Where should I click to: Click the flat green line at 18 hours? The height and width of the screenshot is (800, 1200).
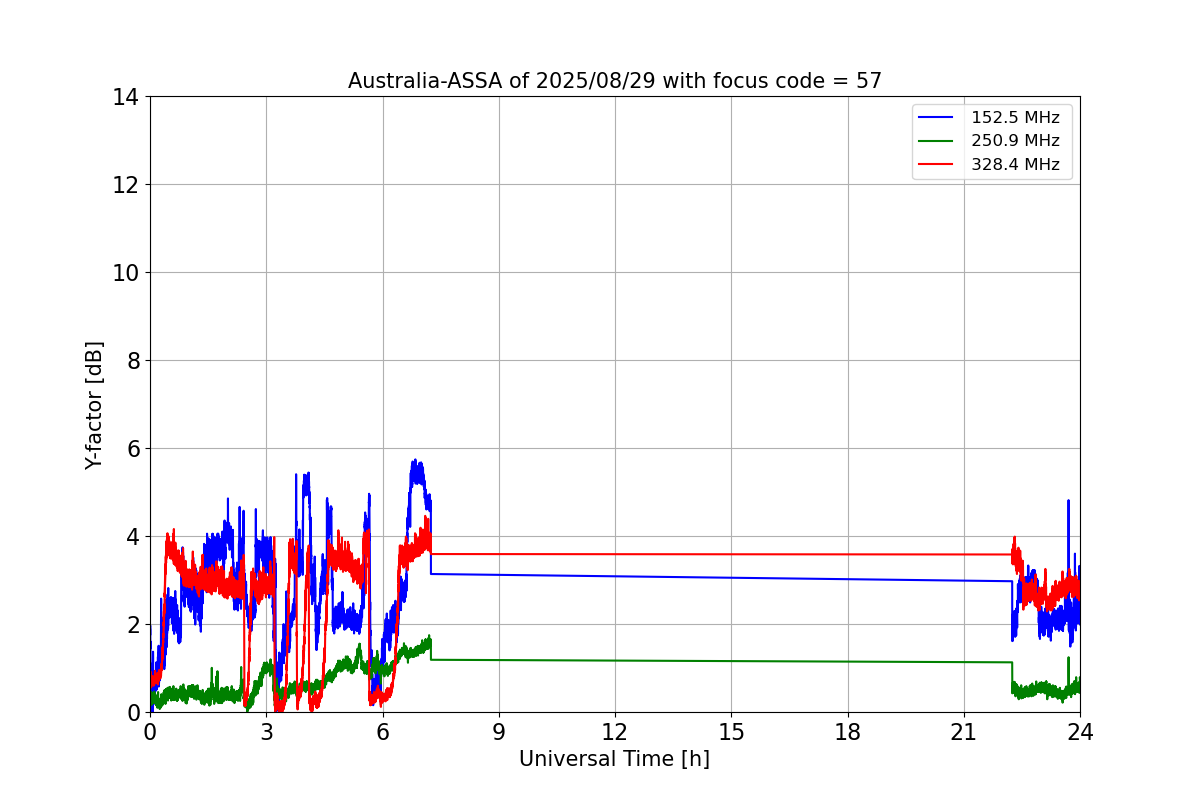click(848, 661)
